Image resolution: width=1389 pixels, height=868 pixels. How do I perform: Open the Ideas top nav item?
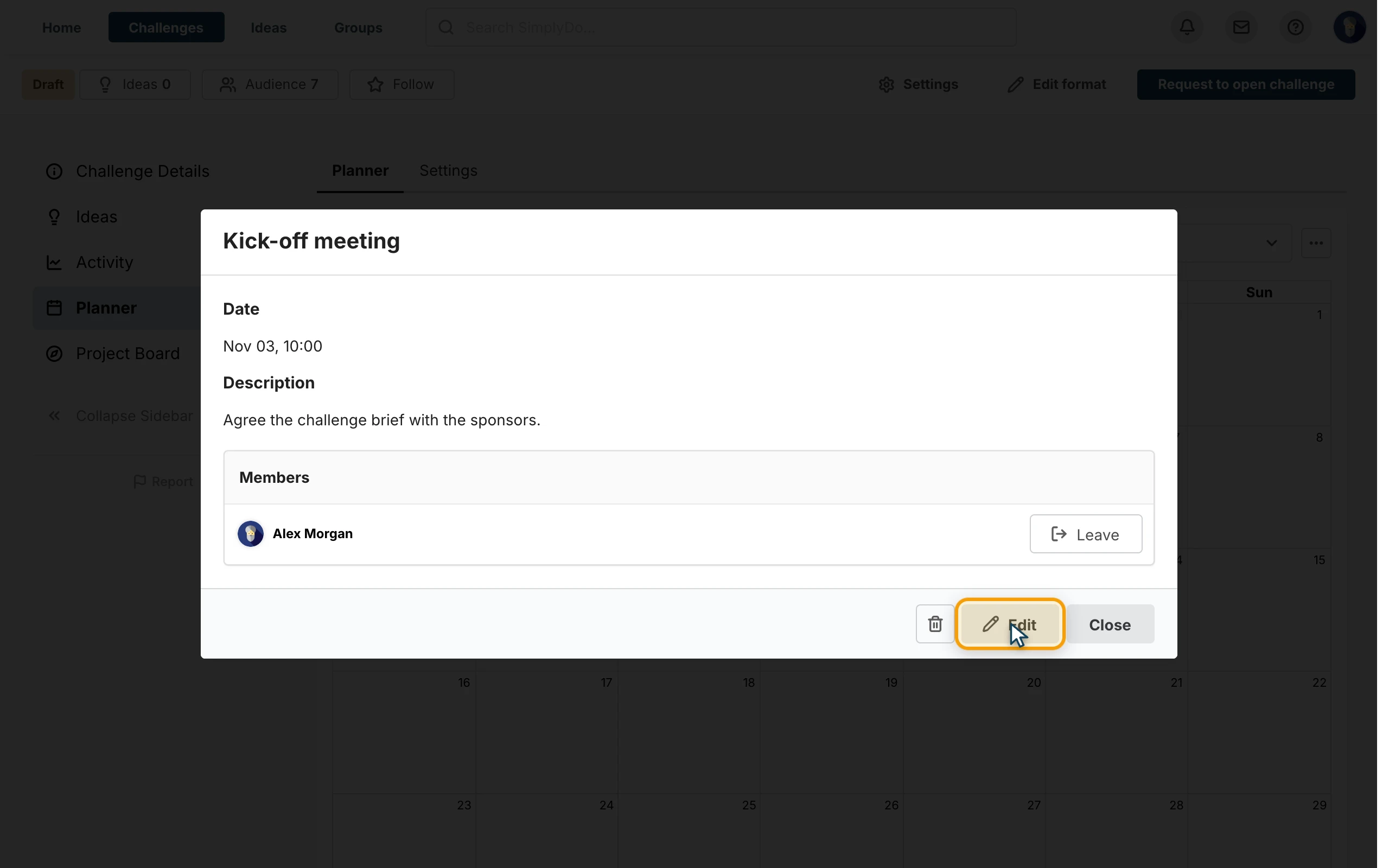(x=269, y=28)
